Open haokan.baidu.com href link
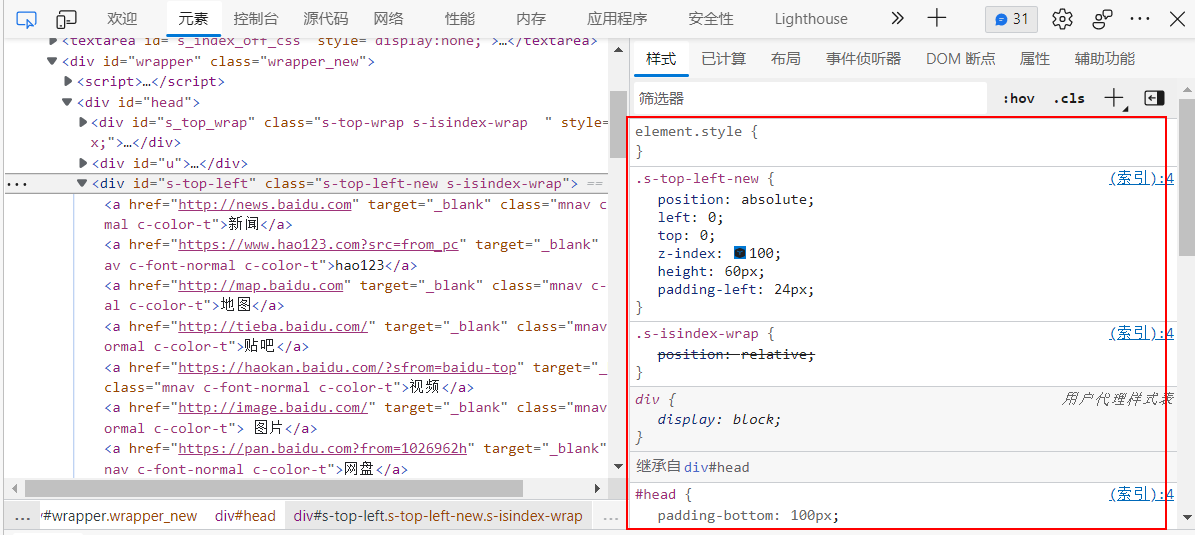 (348, 367)
